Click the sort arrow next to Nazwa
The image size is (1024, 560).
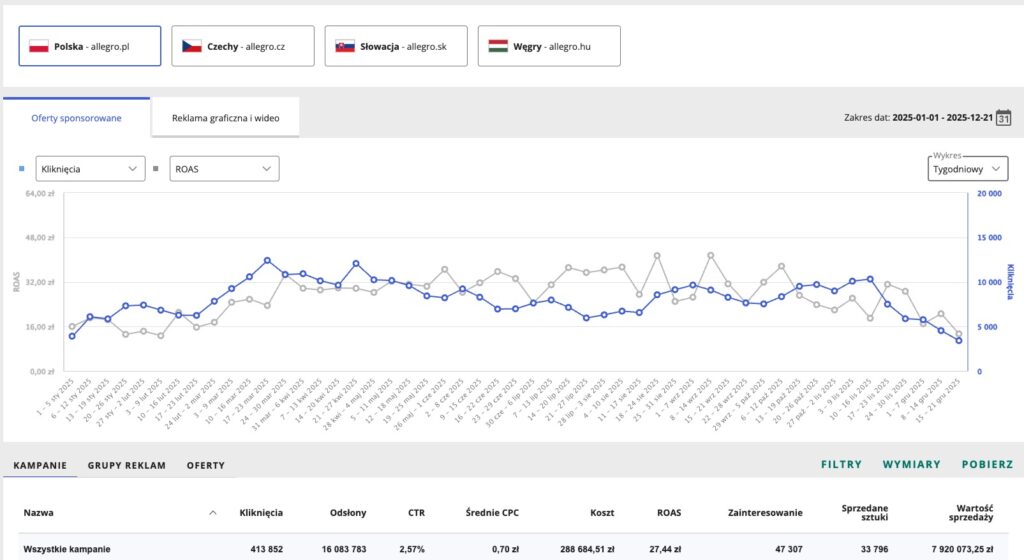[x=212, y=513]
